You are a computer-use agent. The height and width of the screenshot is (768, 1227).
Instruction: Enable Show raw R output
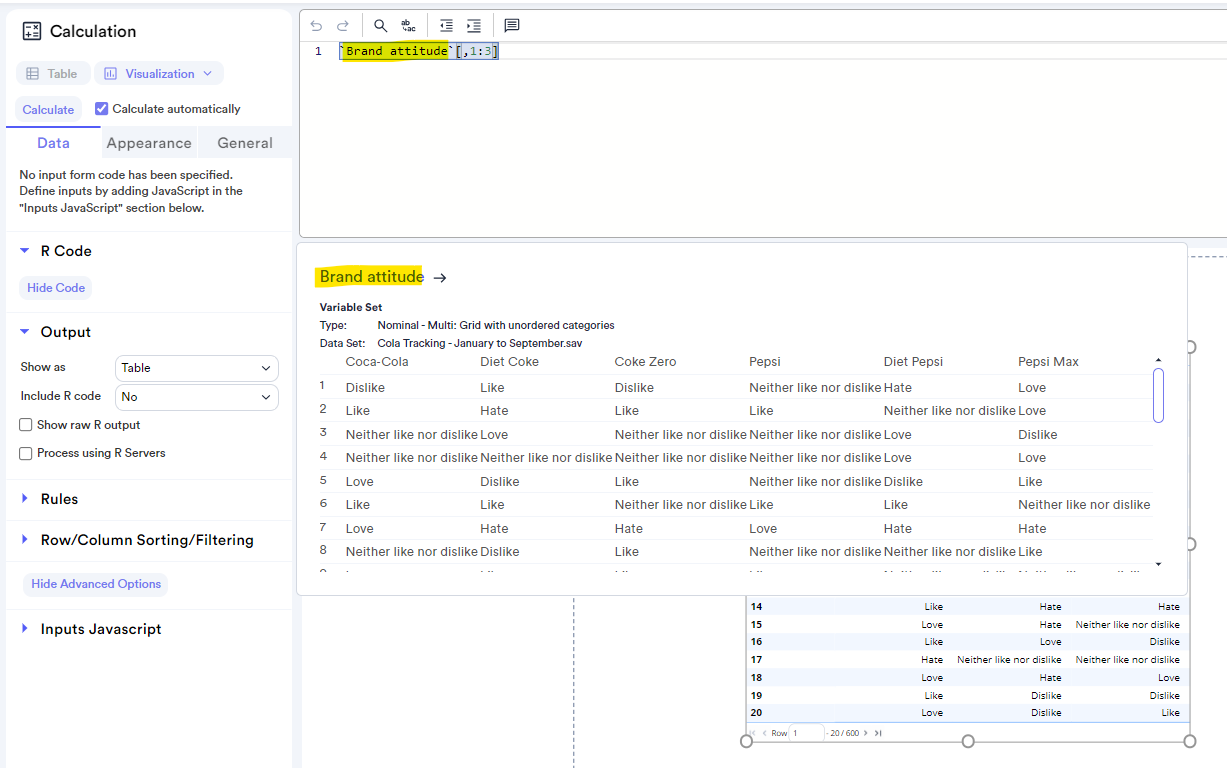24,424
